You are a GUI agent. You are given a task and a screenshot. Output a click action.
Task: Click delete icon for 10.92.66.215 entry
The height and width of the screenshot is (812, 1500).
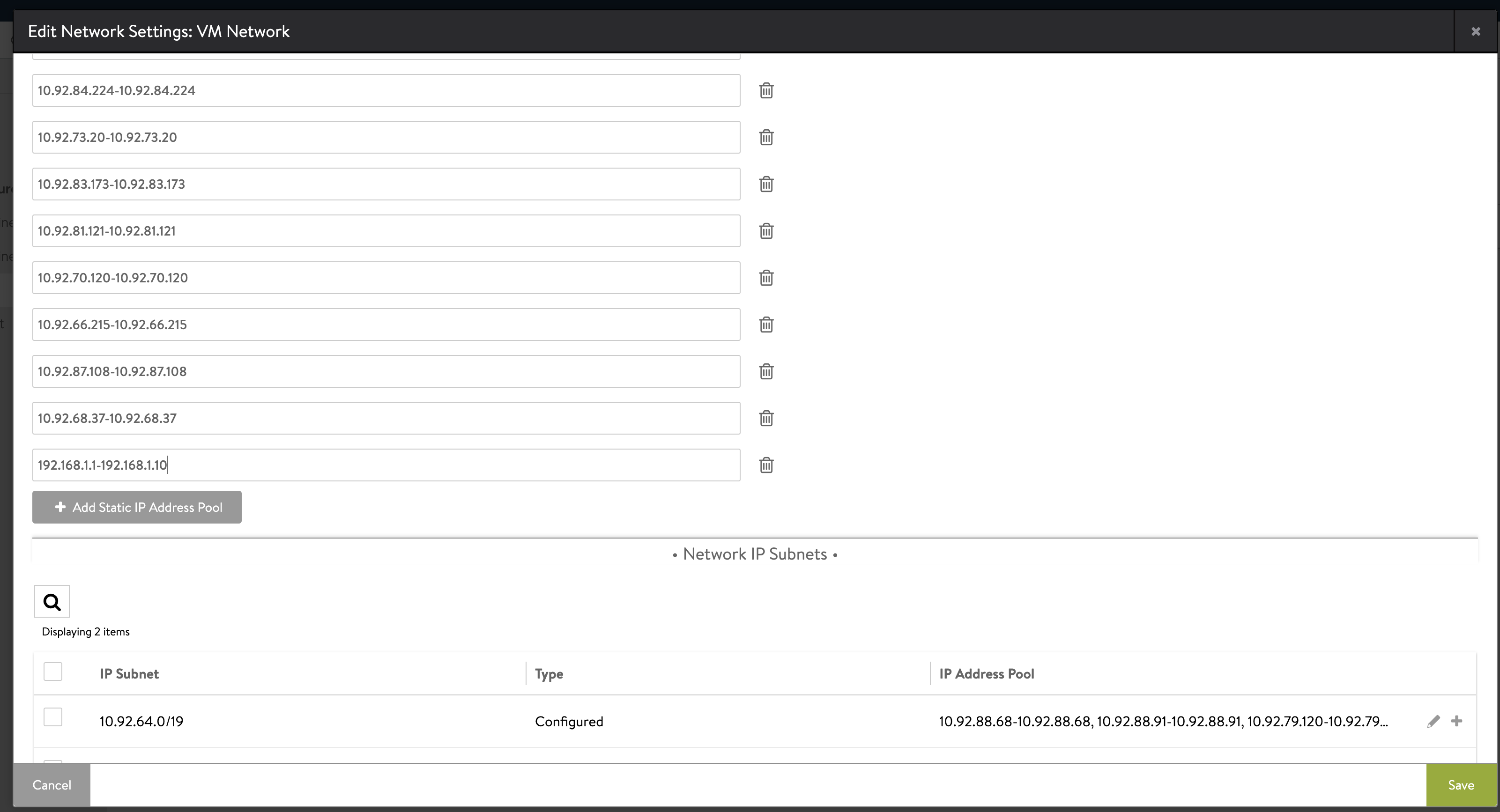(x=765, y=324)
